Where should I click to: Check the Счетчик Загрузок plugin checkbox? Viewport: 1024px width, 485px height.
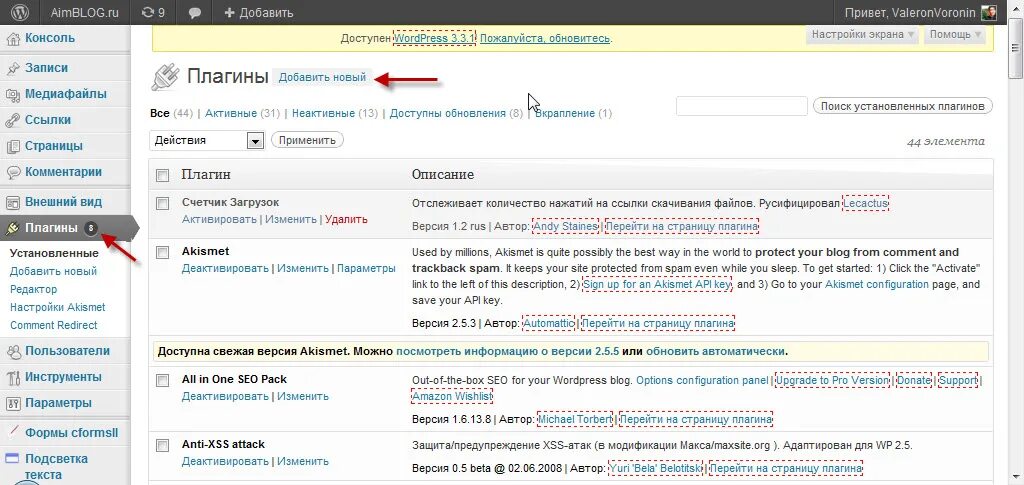(163, 204)
